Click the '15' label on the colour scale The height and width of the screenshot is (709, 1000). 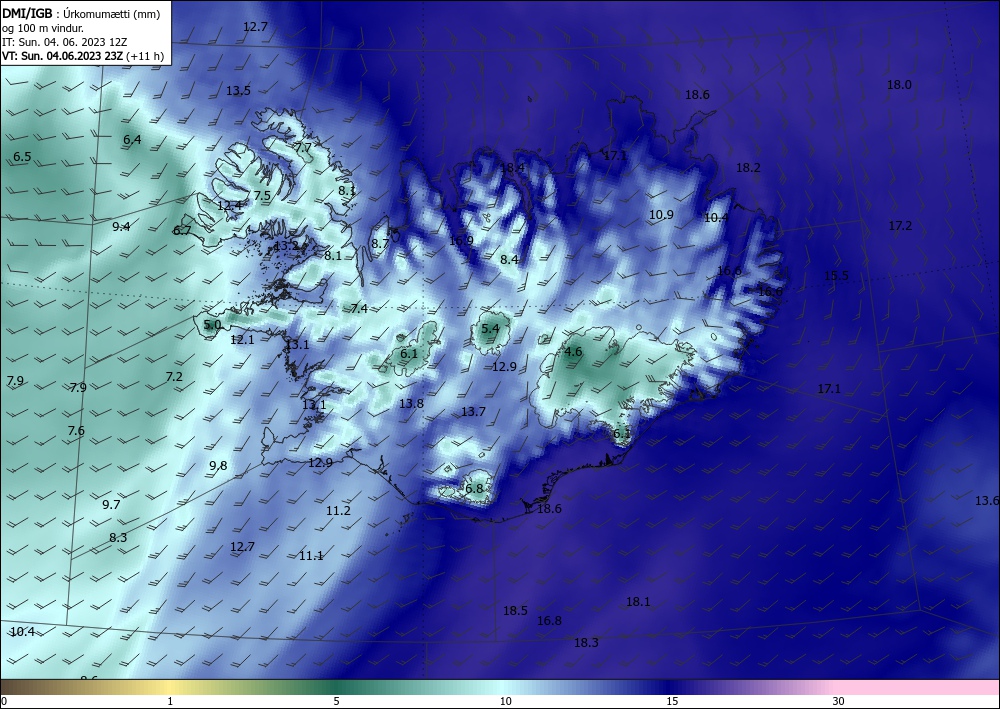pyautogui.click(x=672, y=701)
